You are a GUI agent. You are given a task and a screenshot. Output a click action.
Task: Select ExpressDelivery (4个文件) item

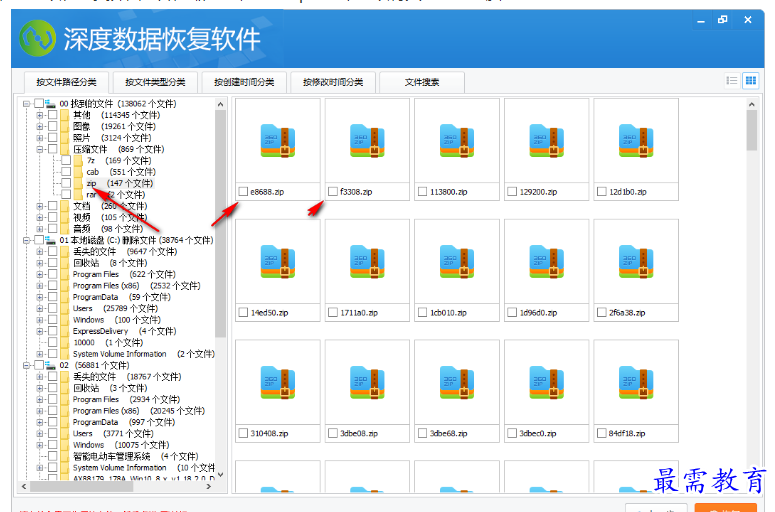(x=125, y=331)
